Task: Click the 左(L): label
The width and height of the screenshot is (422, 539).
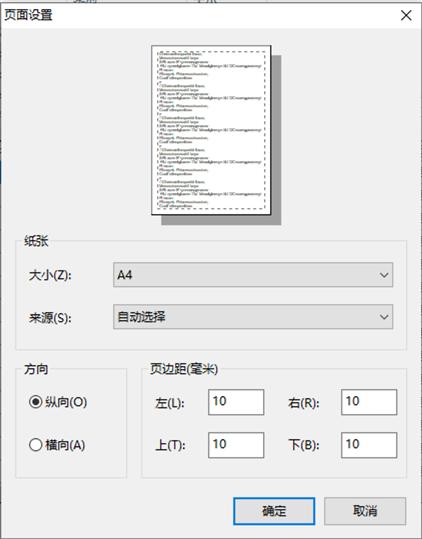Action: [x=170, y=403]
